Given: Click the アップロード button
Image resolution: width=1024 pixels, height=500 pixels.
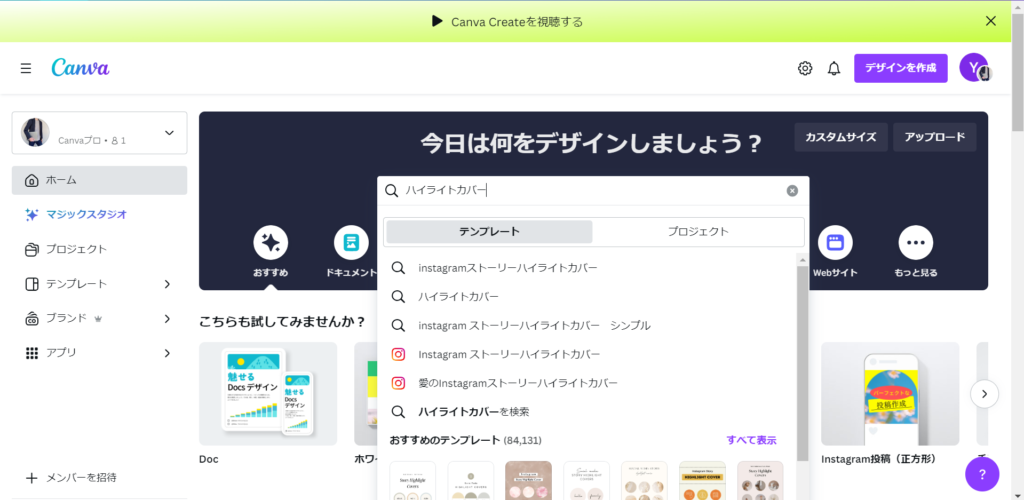Looking at the screenshot, I should [x=935, y=137].
